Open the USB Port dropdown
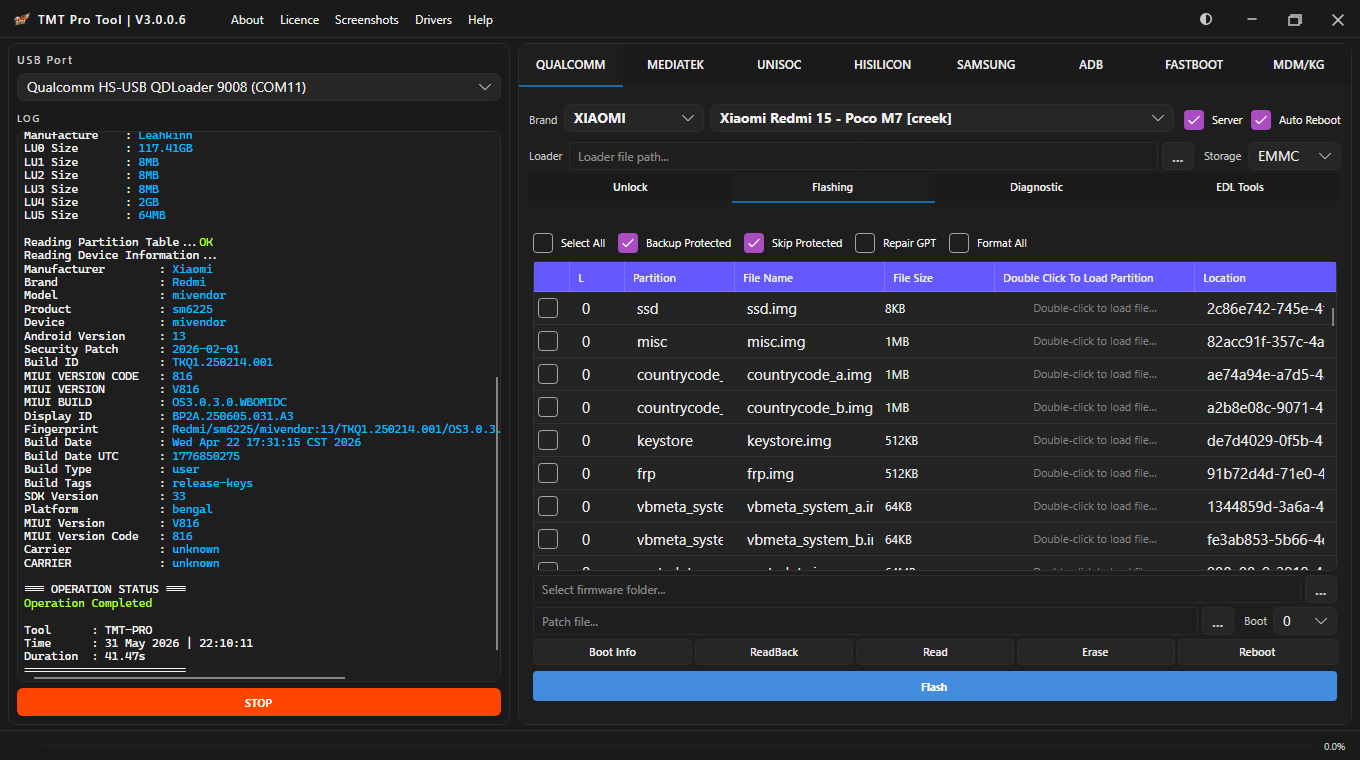This screenshot has height=760, width=1360. 259,87
